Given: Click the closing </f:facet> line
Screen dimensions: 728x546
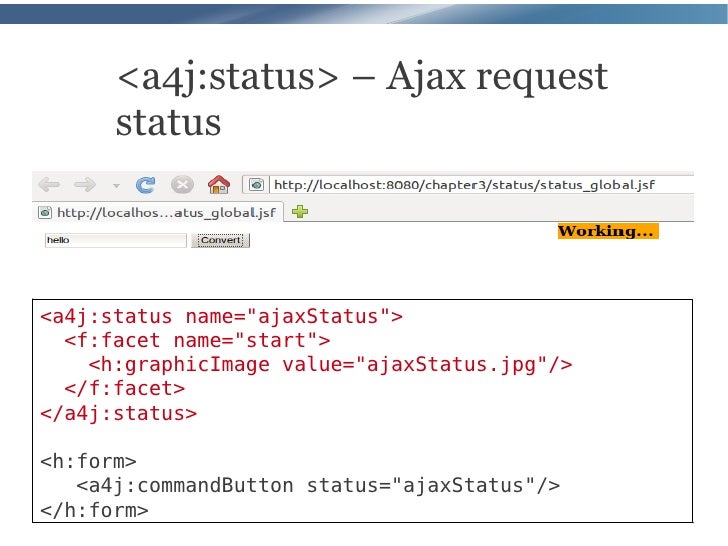Looking at the screenshot, I should tap(125, 389).
